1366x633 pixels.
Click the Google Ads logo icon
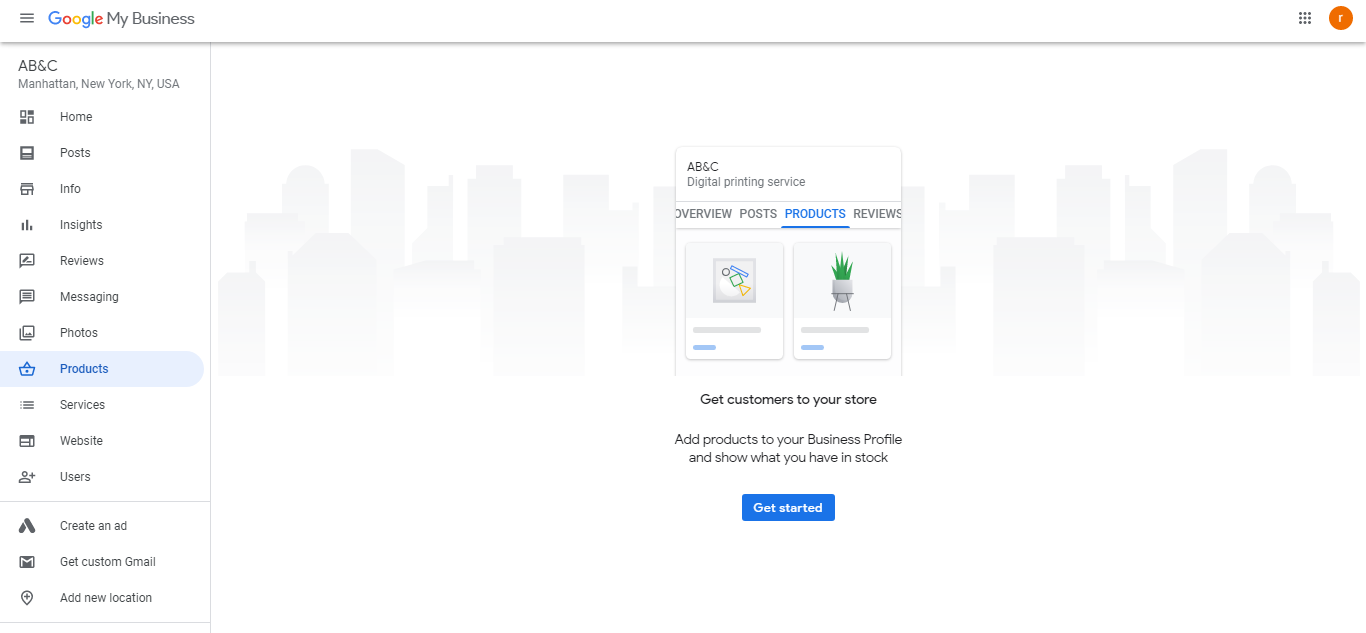[x=27, y=526]
